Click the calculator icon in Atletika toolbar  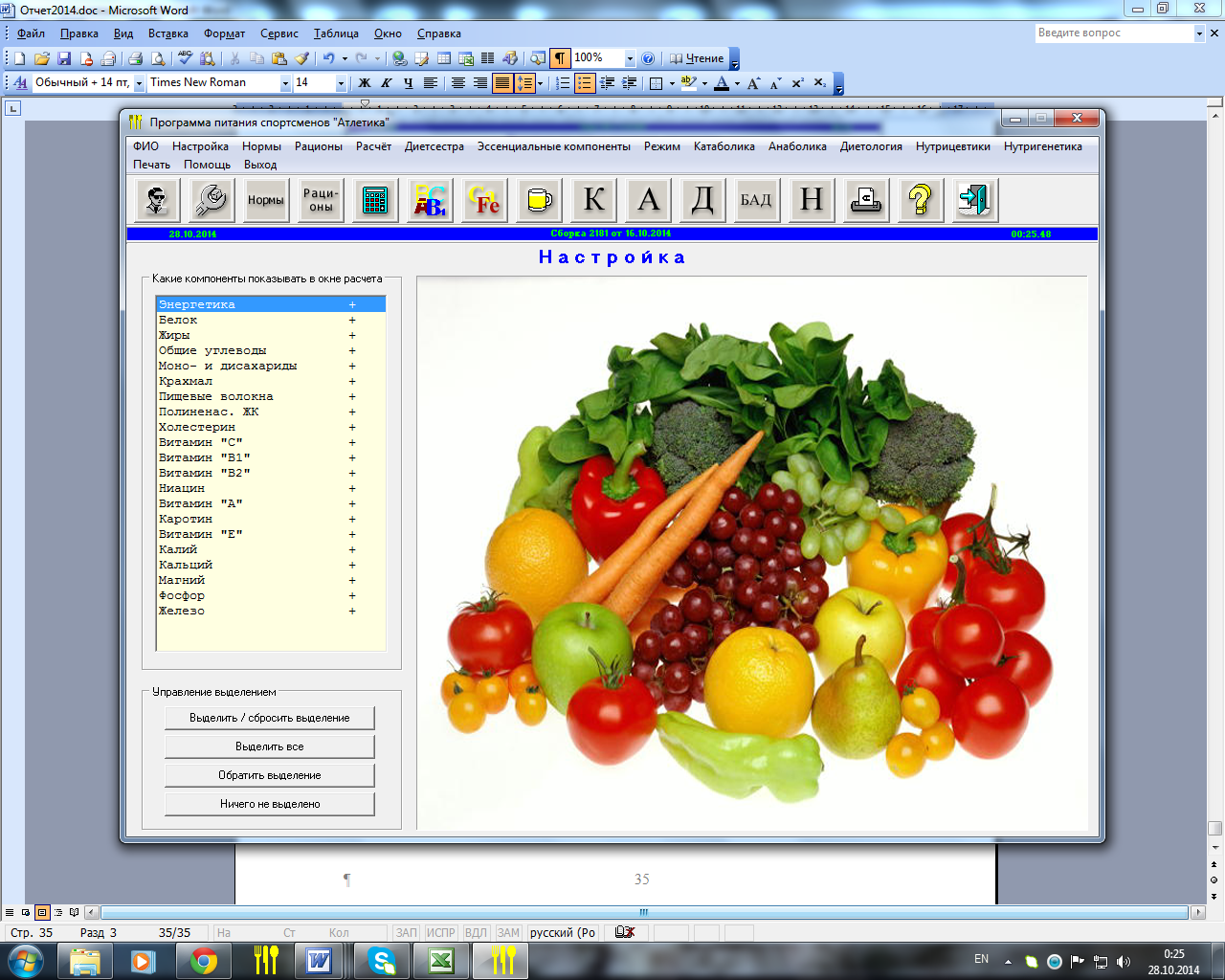click(375, 200)
